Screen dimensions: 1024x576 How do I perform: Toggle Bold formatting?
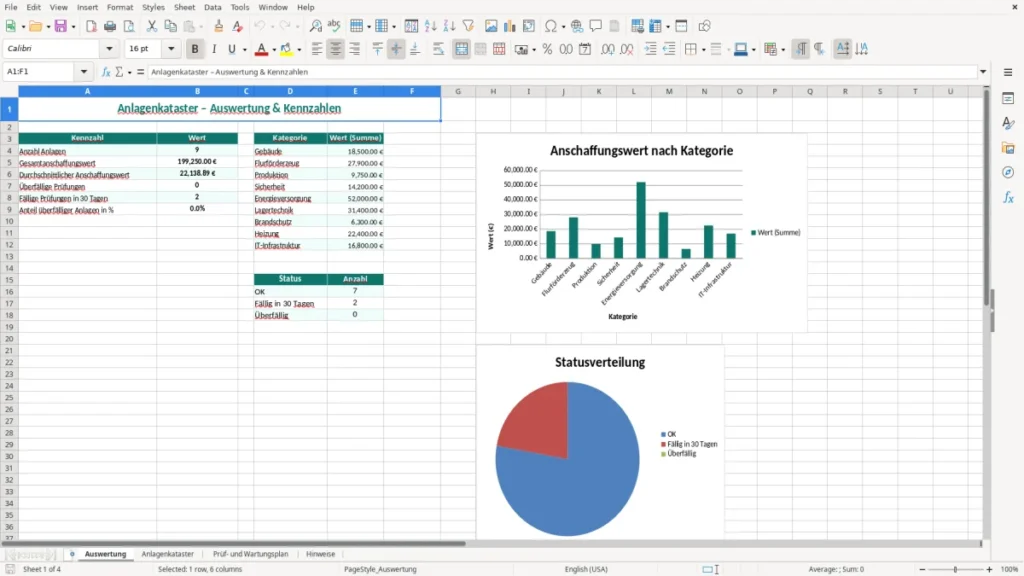pos(195,49)
